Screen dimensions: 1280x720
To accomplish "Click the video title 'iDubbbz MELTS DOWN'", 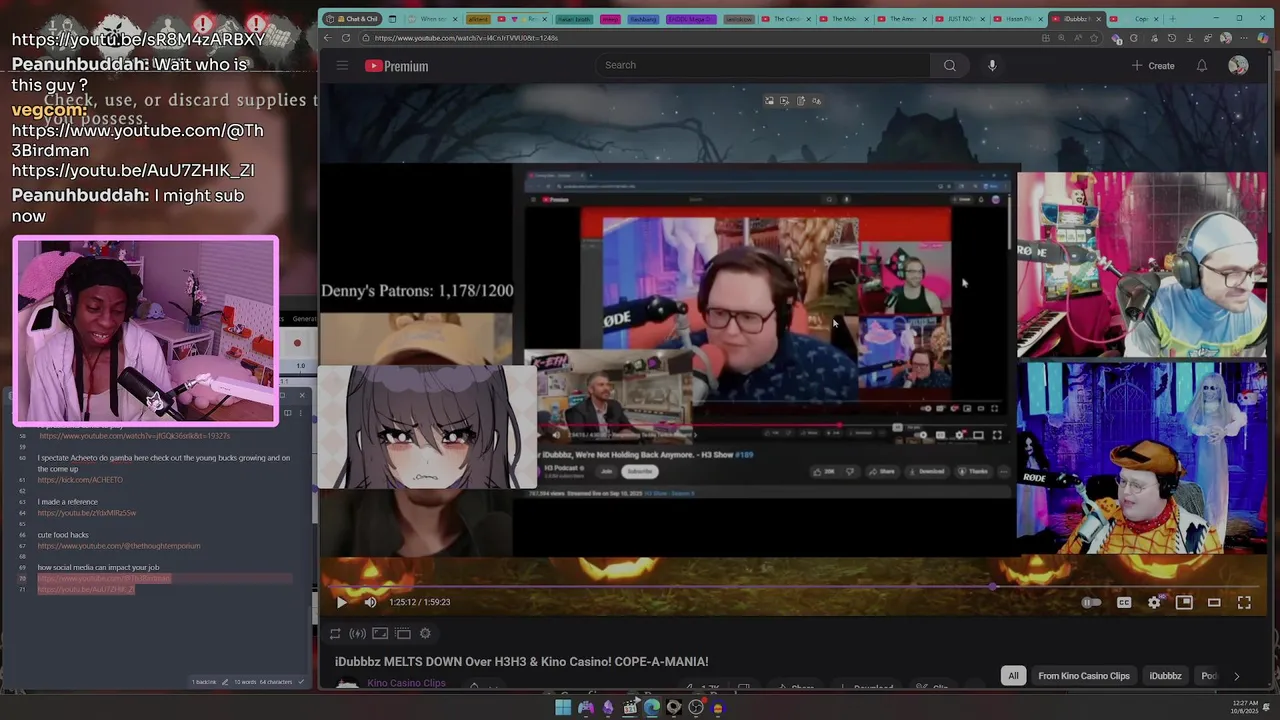I will click(x=521, y=662).
